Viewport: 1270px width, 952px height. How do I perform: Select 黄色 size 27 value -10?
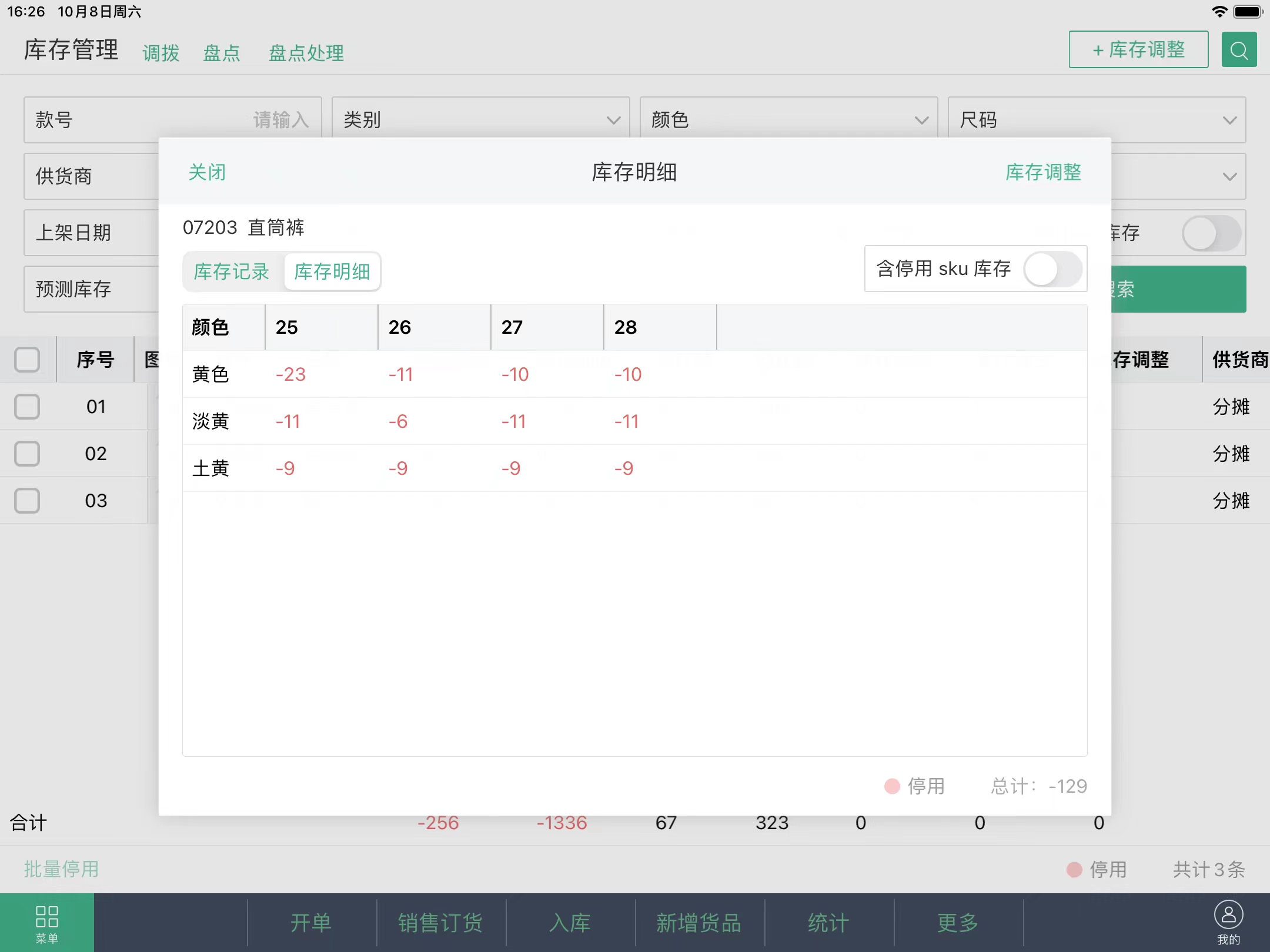pyautogui.click(x=515, y=374)
